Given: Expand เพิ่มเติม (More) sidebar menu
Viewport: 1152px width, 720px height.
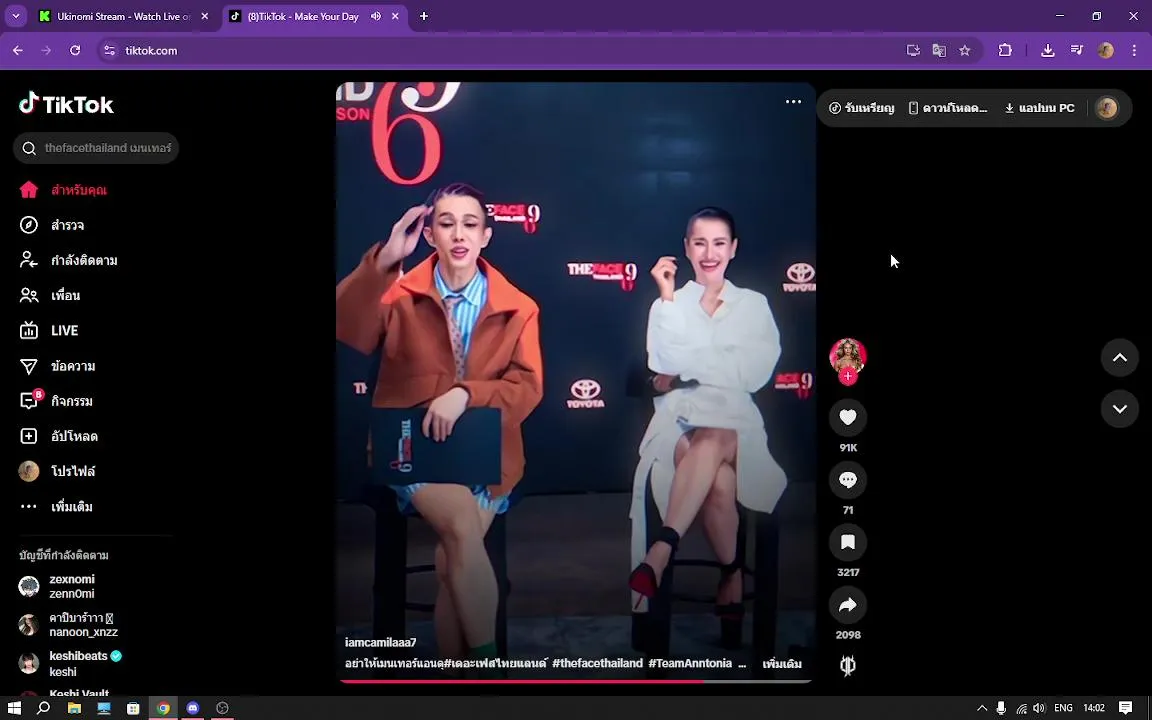Looking at the screenshot, I should pyautogui.click(x=56, y=507).
